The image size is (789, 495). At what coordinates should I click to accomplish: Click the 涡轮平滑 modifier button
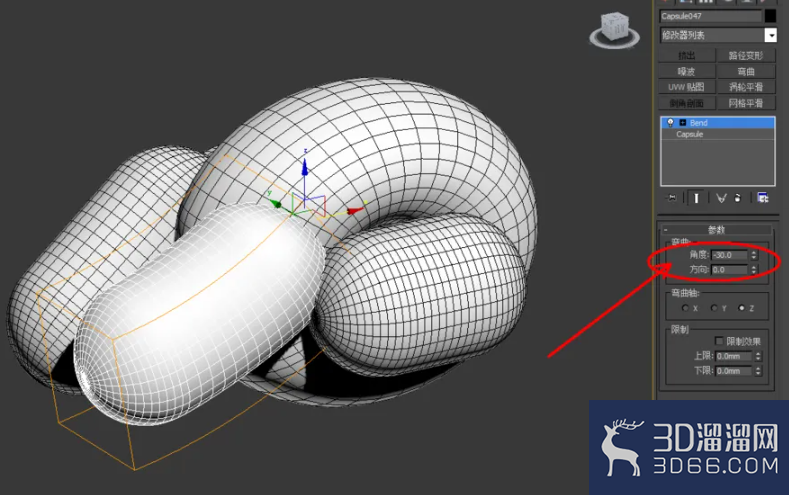pos(746,87)
